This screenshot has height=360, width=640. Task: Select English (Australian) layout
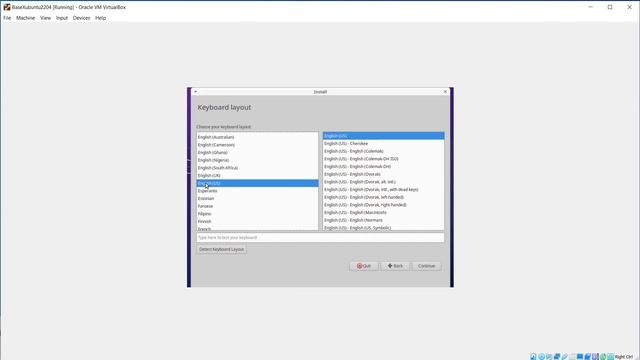coord(257,137)
